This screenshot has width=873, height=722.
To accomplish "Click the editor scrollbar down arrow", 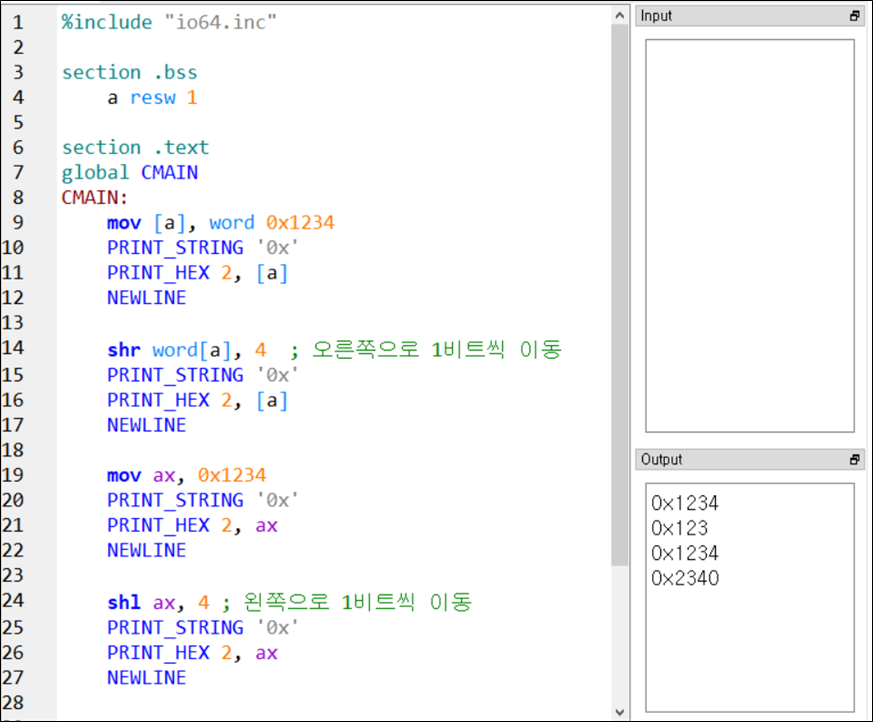I will click(620, 712).
